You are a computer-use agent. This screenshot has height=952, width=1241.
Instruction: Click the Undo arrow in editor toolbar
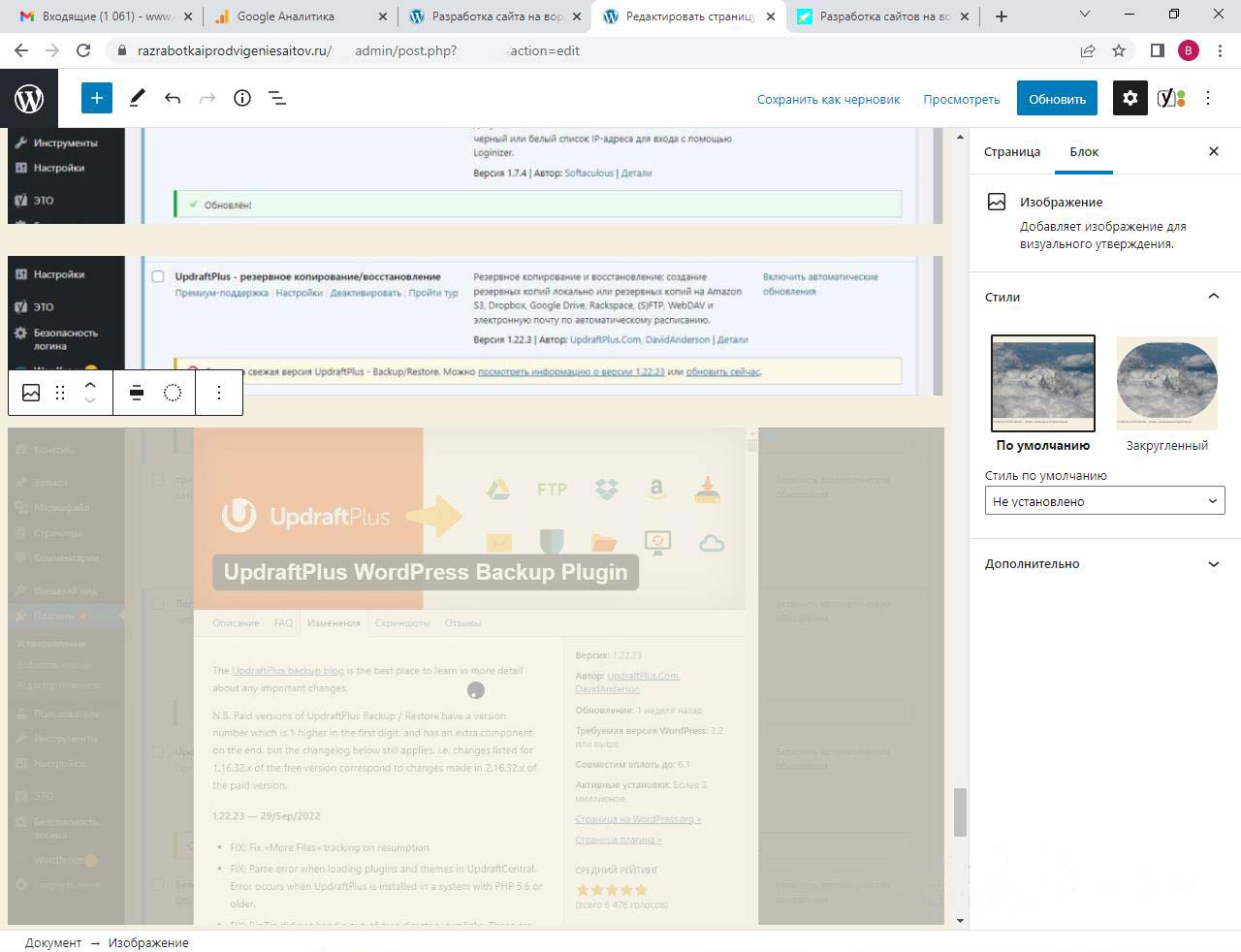point(173,98)
